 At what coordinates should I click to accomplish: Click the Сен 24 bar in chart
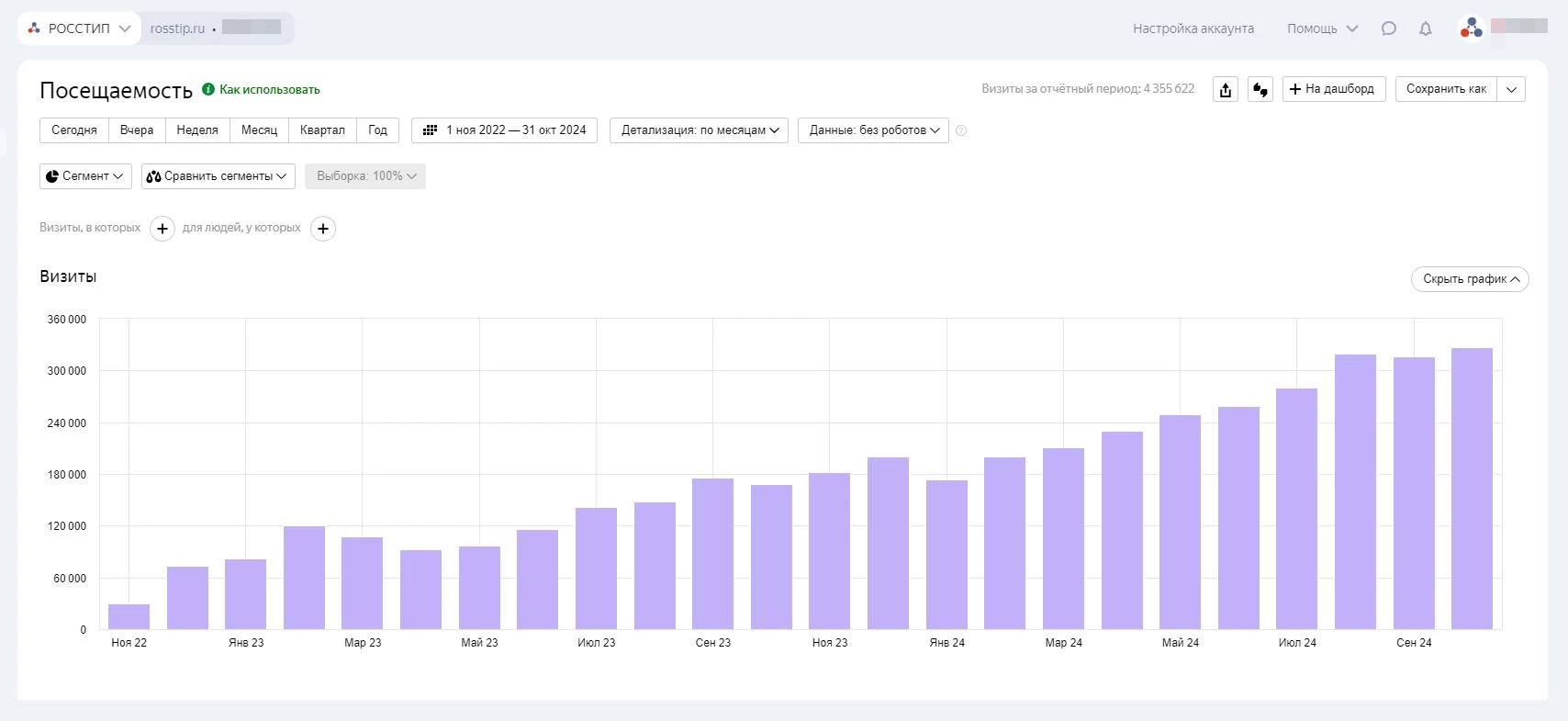click(1414, 493)
